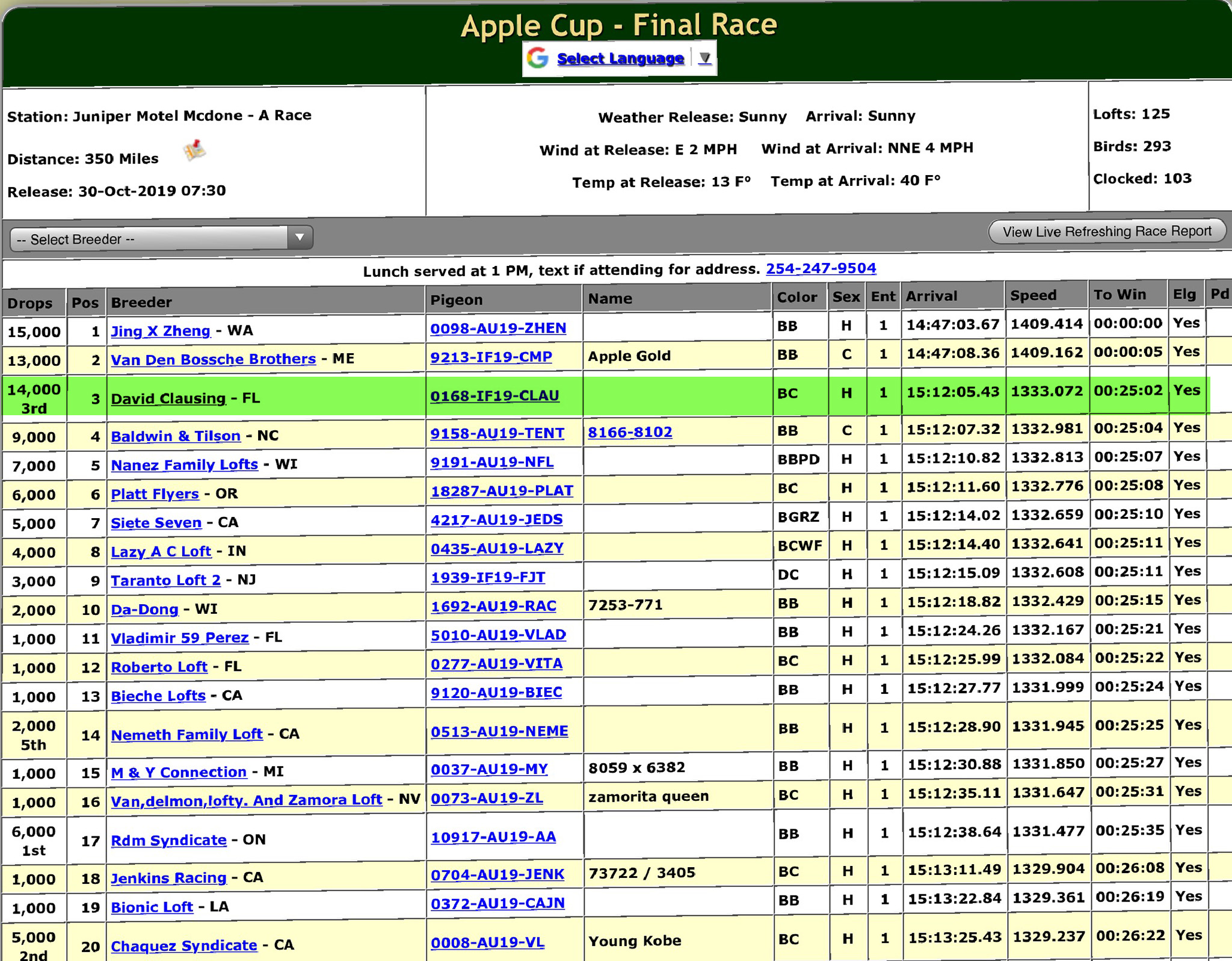The height and width of the screenshot is (961, 1232).
Task: Click View Live Refreshing Race Report button
Action: 1106,232
